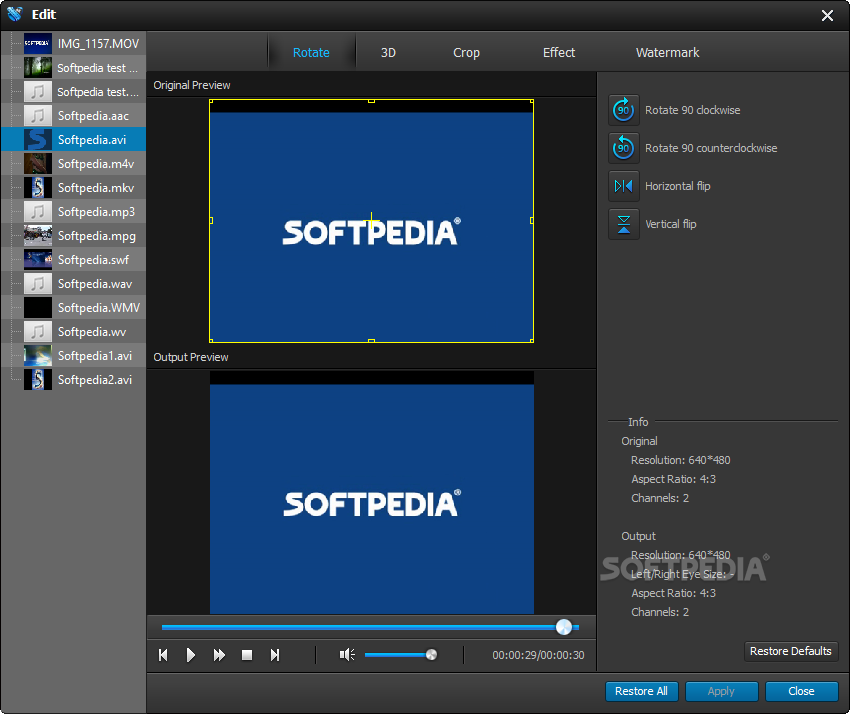Click the time readout 00:00:29/00:00:30
The width and height of the screenshot is (850, 714).
click(538, 655)
